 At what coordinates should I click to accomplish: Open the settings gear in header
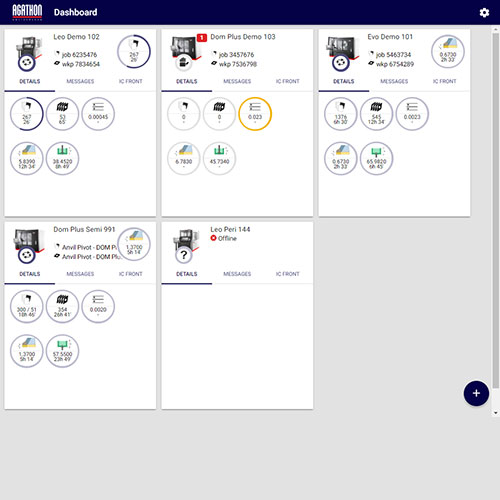484,13
